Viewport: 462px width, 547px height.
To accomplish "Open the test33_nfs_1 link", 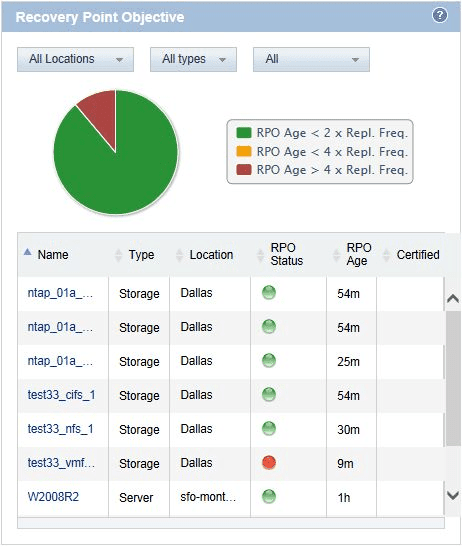I will click(60, 429).
